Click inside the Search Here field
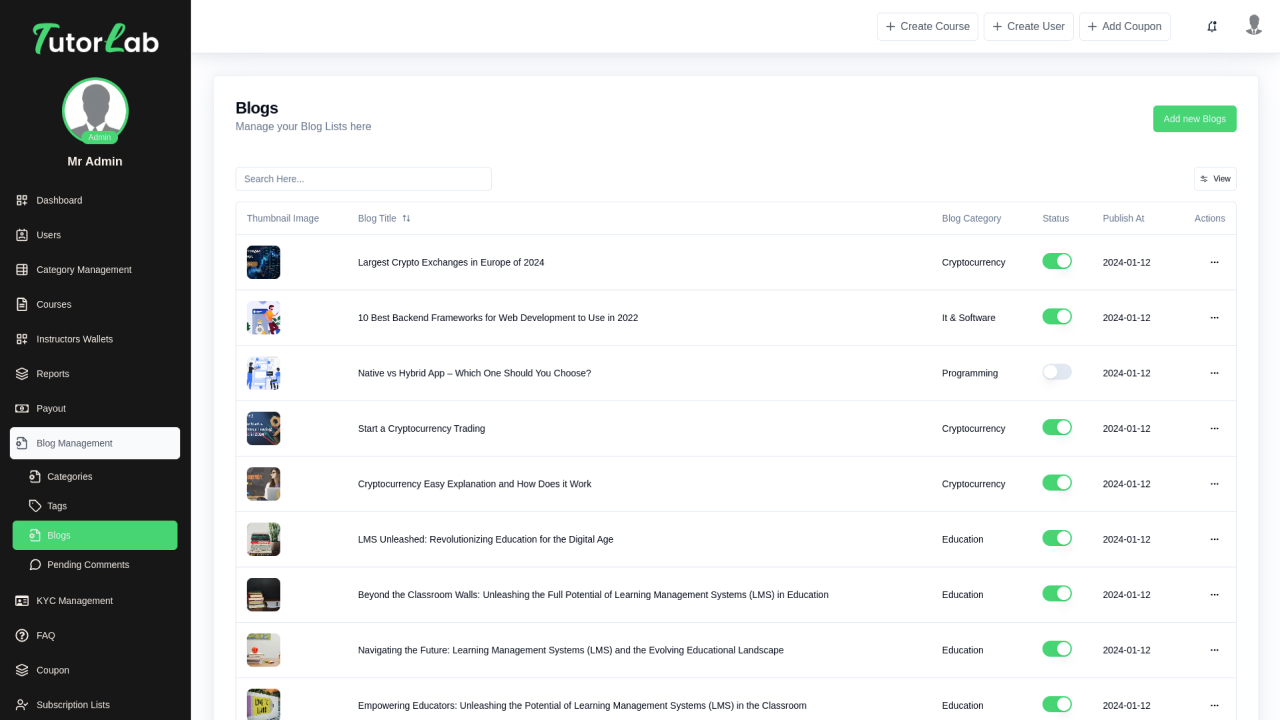This screenshot has width=1280, height=720. click(363, 178)
